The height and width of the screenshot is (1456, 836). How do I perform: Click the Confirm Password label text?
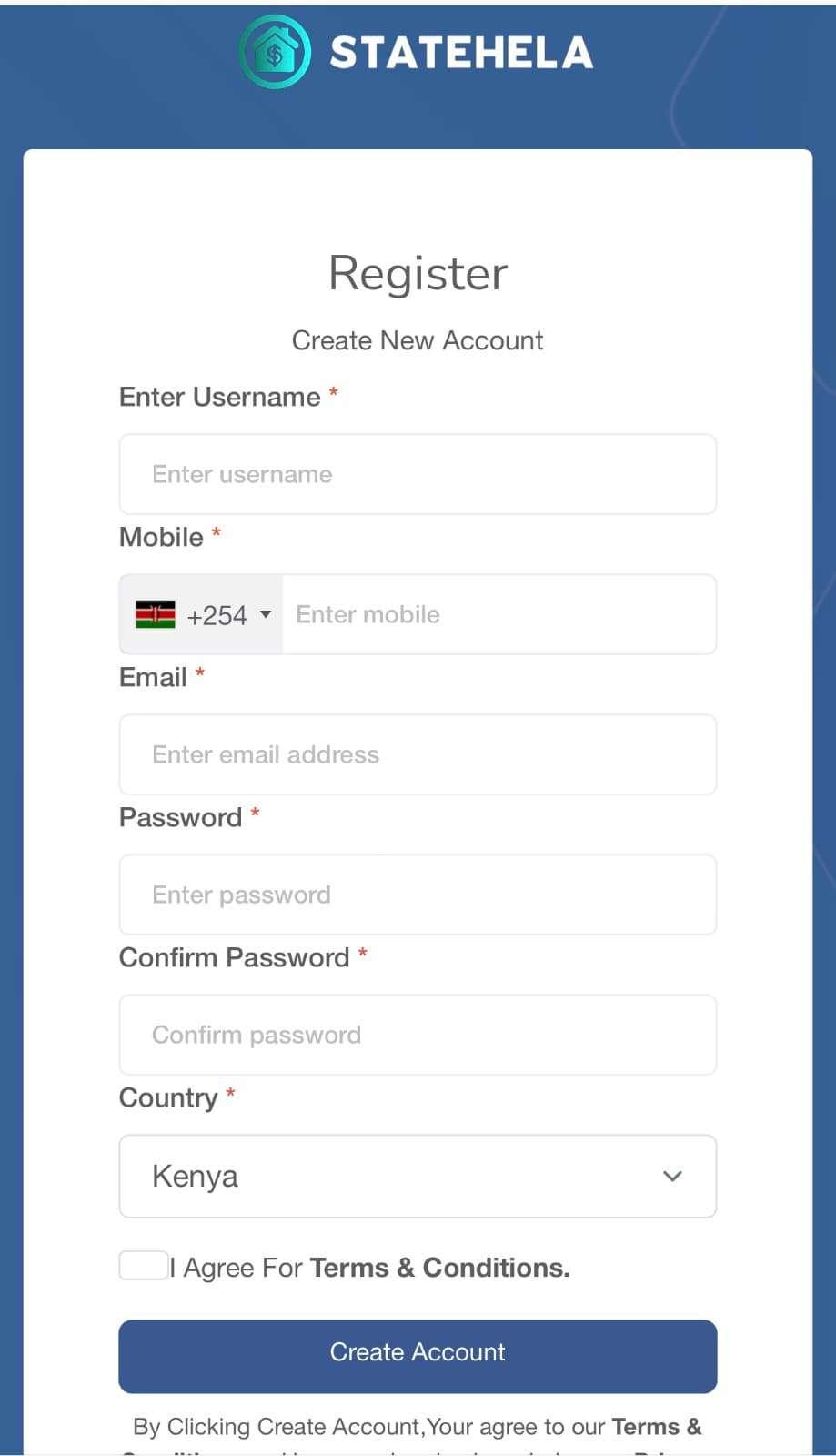click(x=235, y=957)
